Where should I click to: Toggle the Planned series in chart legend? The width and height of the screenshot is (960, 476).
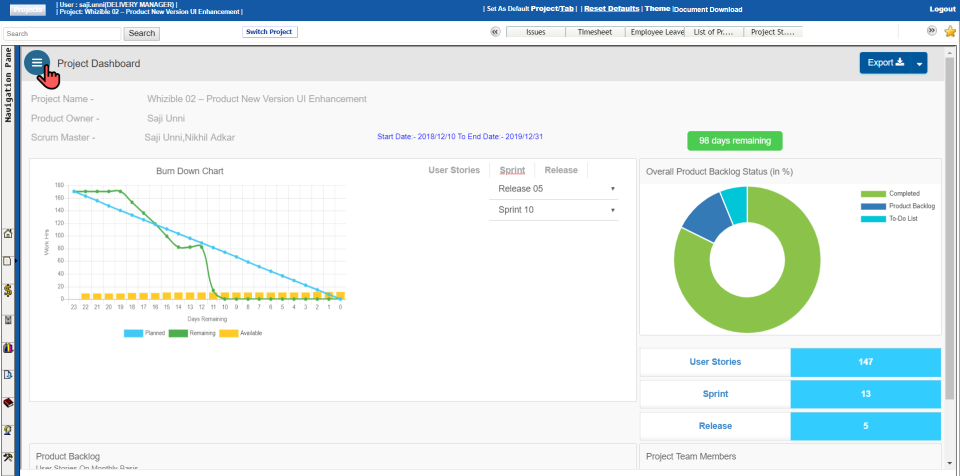coord(143,332)
